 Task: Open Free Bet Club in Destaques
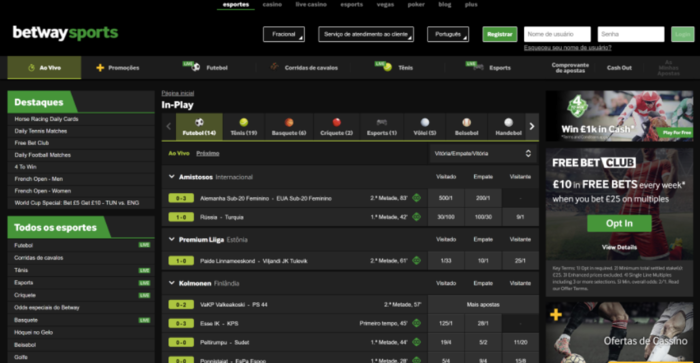coord(81,143)
